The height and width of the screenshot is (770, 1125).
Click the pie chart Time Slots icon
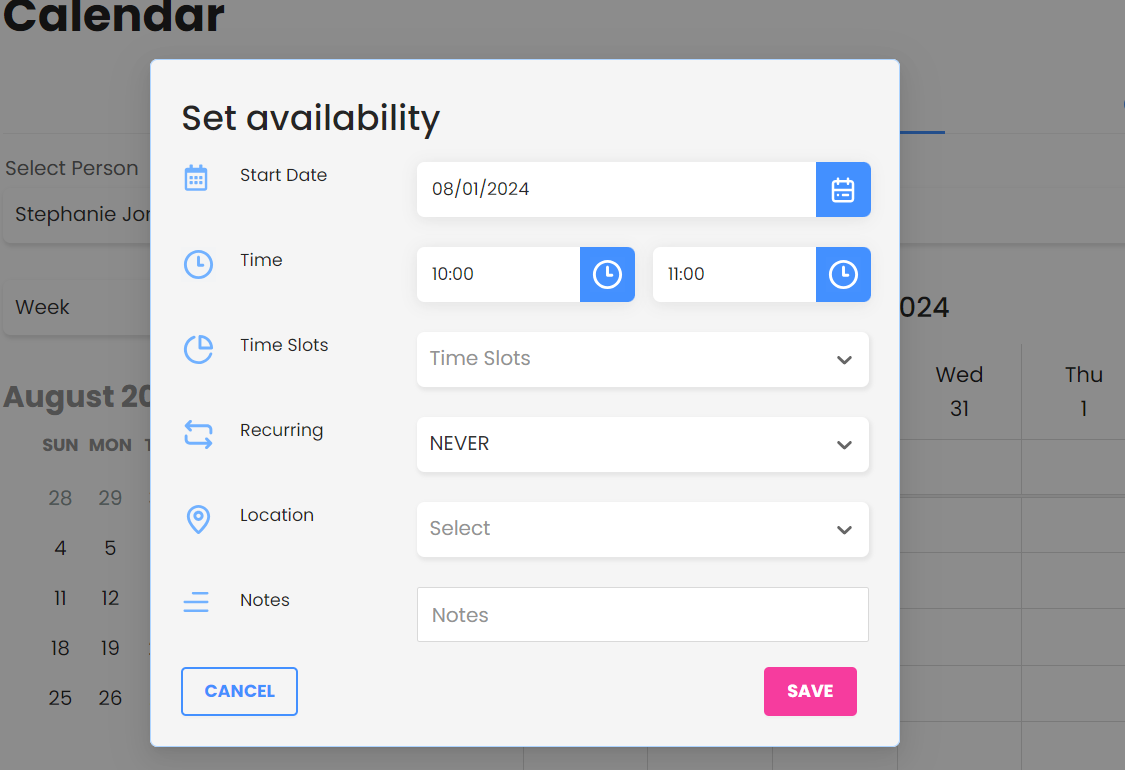[198, 349]
